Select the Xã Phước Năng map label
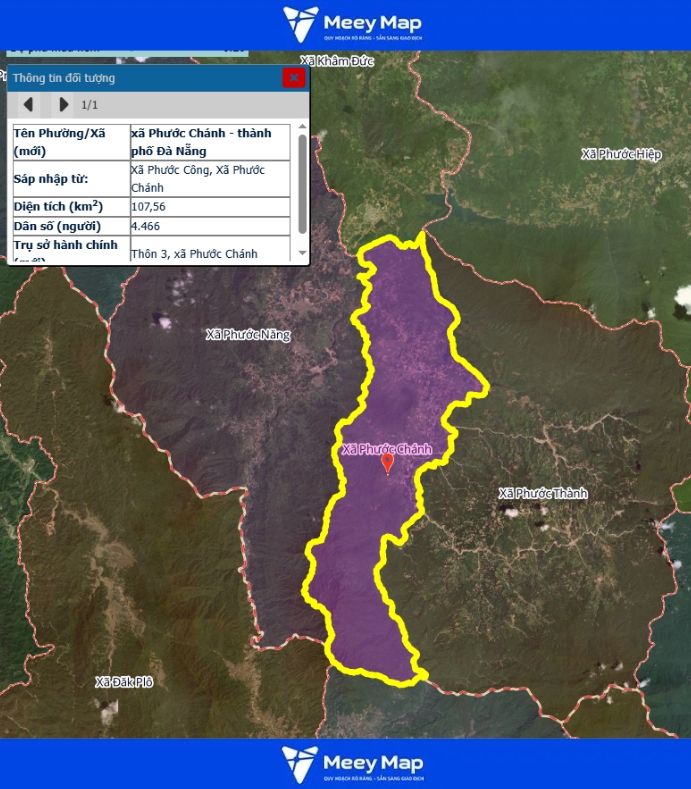The image size is (691, 789). tap(247, 335)
